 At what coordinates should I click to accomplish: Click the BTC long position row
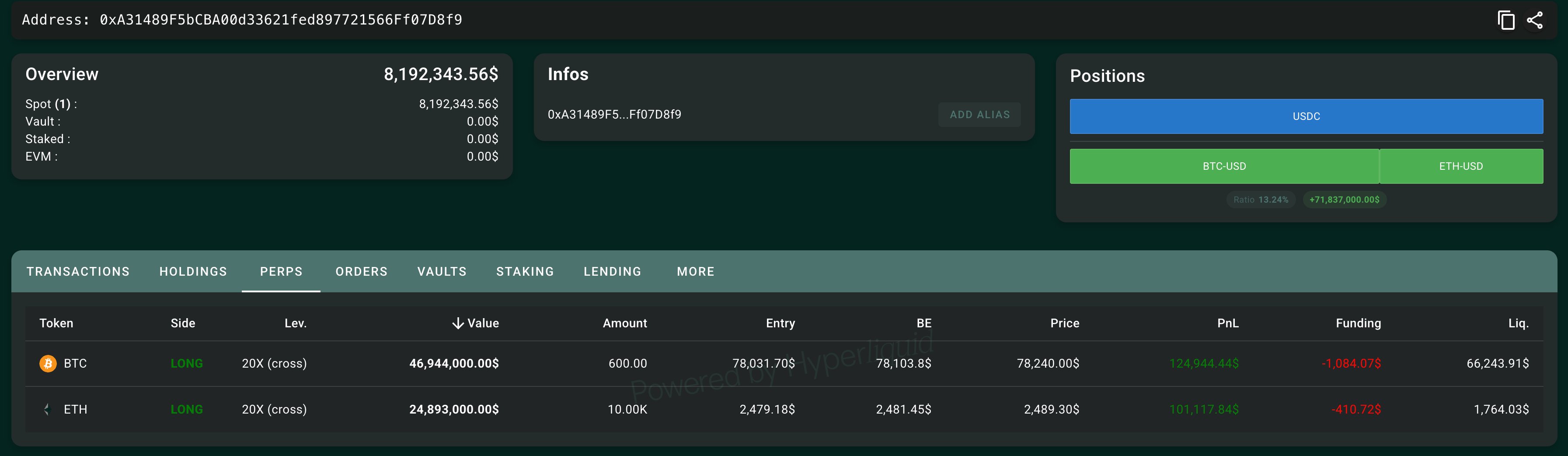coord(784,364)
